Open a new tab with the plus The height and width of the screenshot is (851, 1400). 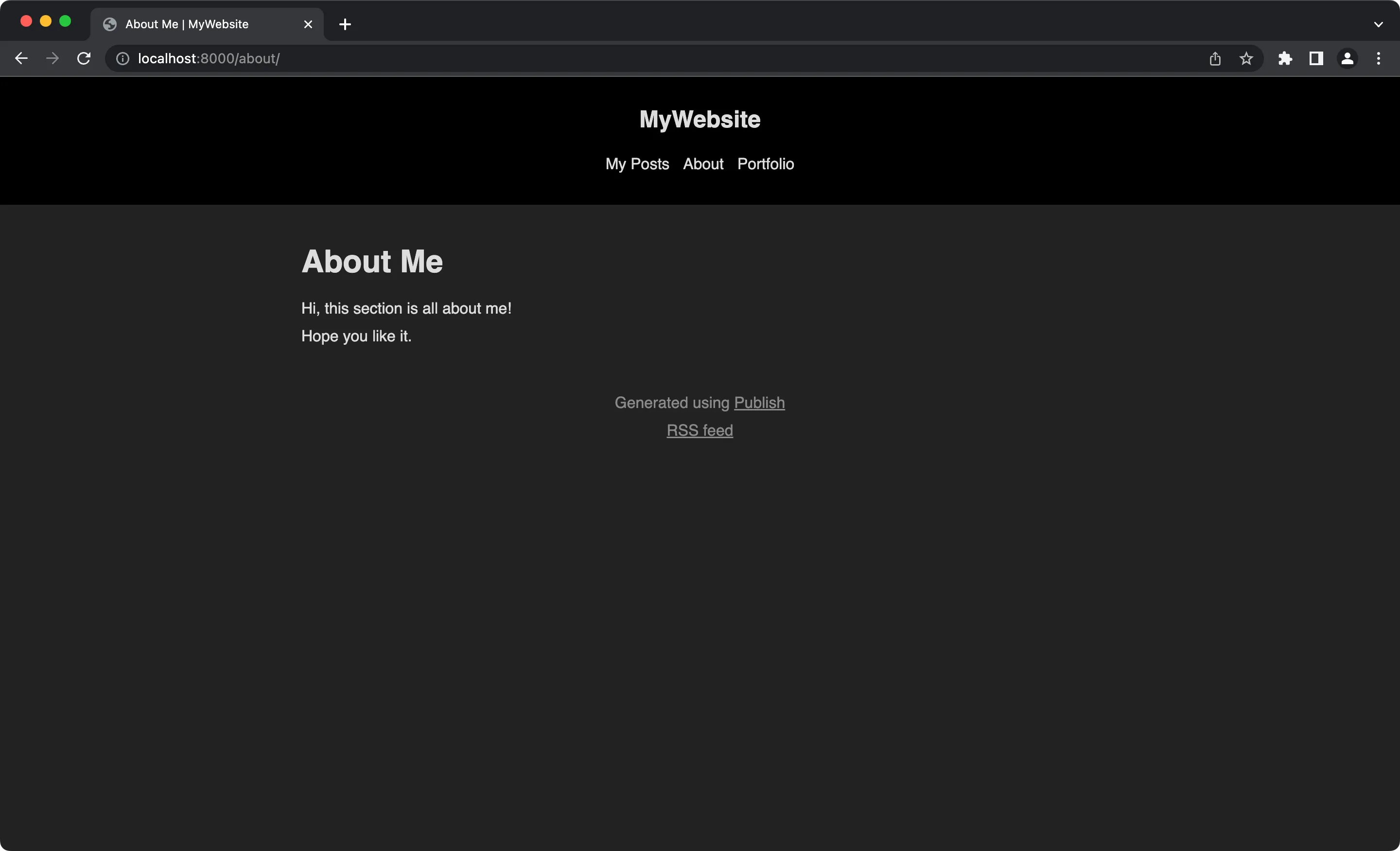[345, 24]
